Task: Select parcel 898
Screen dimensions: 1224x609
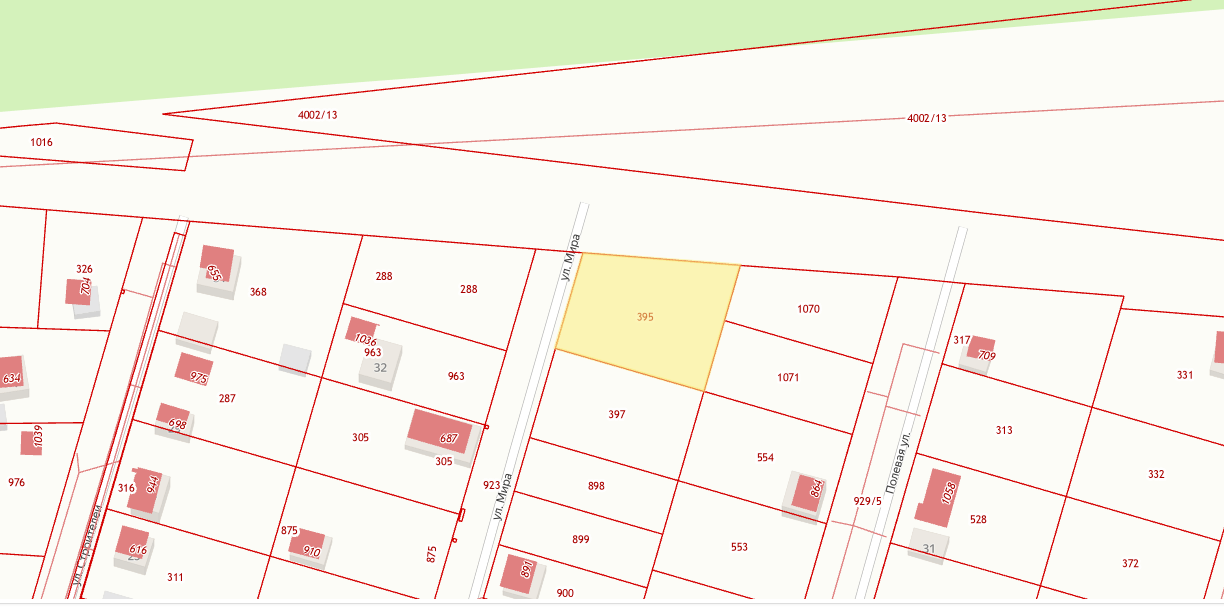Action: pos(596,486)
